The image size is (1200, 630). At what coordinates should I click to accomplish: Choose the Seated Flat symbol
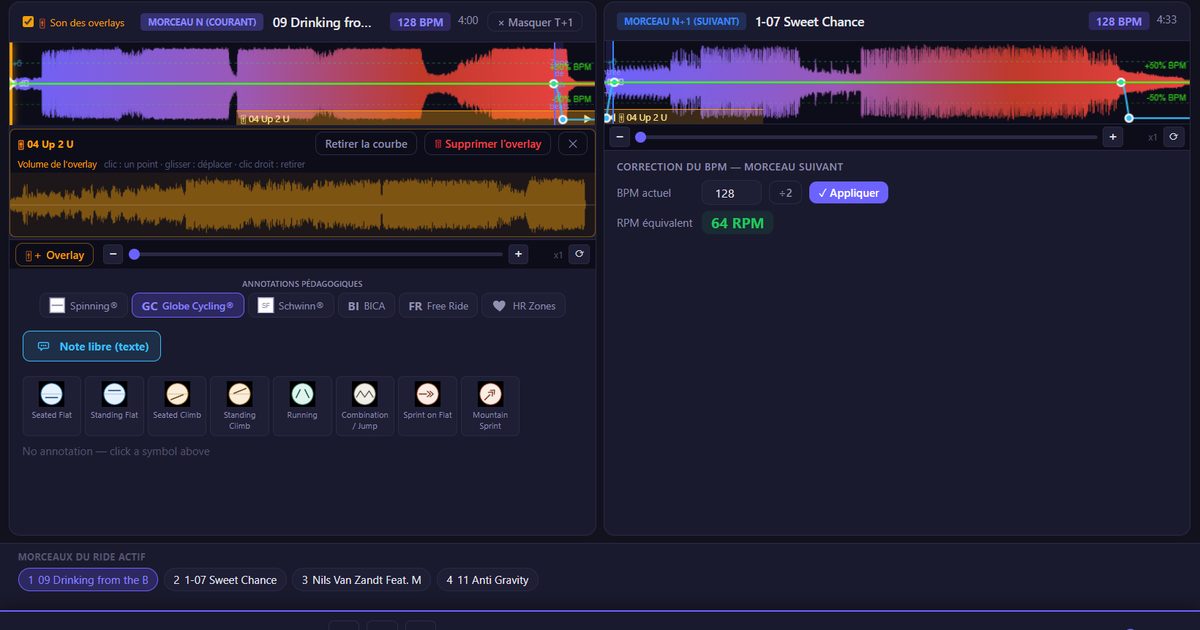tap(51, 406)
